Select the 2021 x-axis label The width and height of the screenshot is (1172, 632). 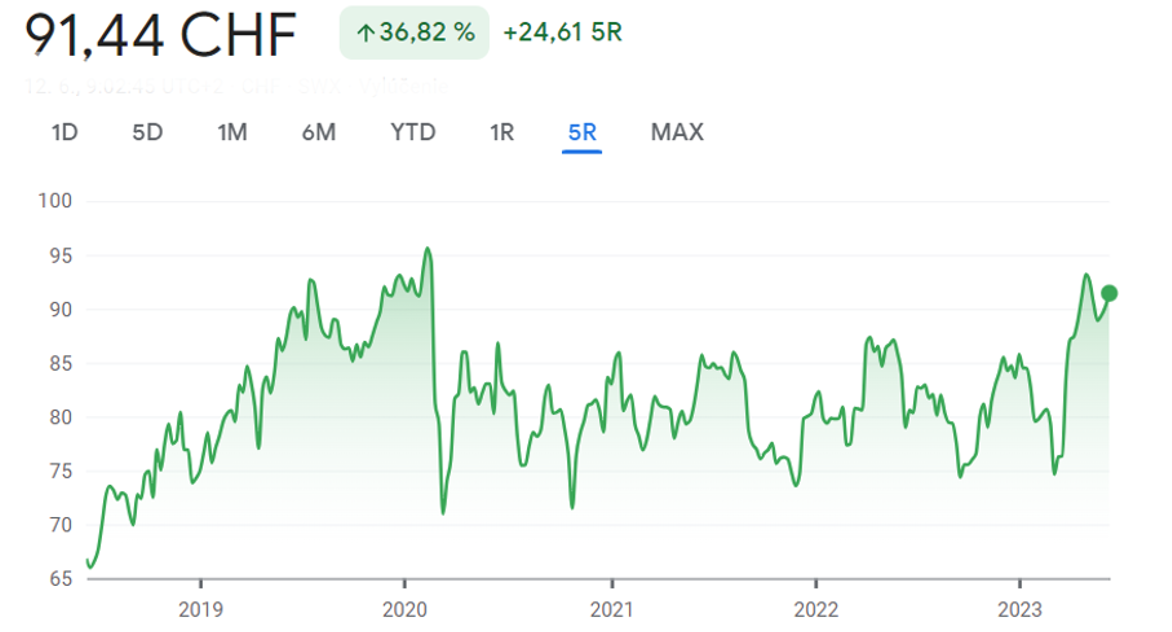coord(611,609)
